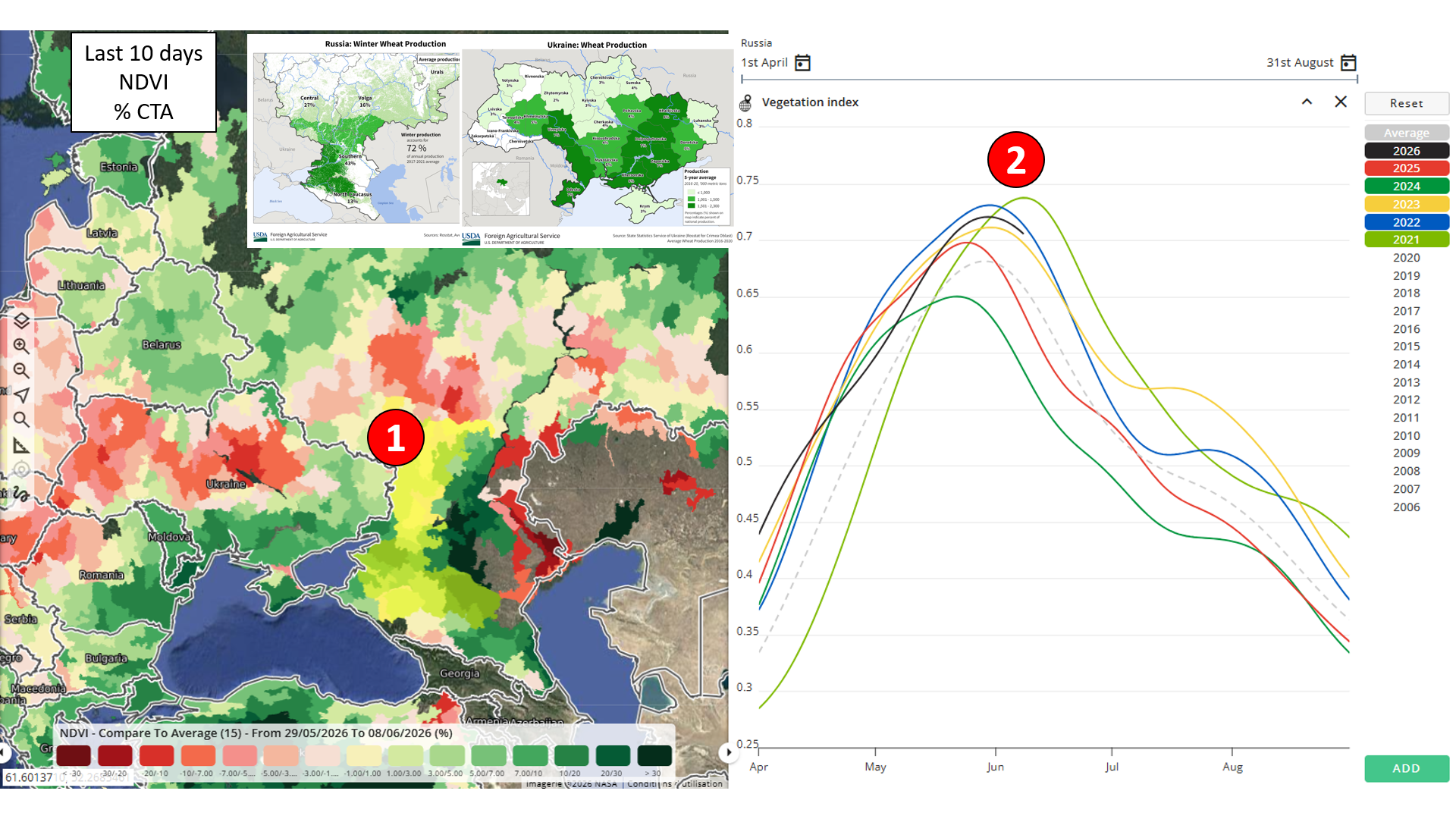Screen dimensions: 1456x819
Task: Open the 31st August end date calendar
Action: click(x=1348, y=62)
